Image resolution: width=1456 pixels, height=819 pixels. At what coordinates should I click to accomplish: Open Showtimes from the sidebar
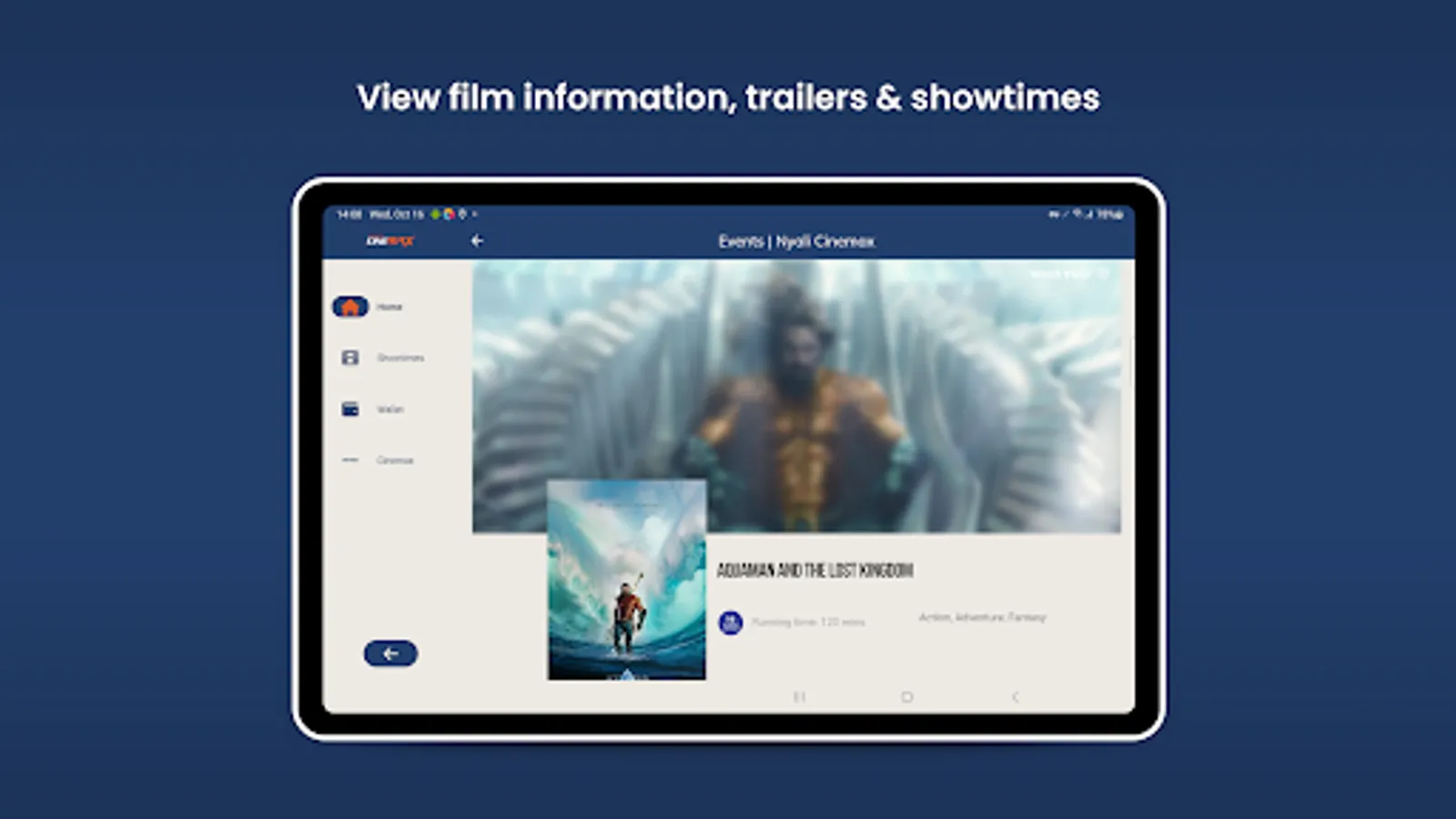click(x=350, y=358)
